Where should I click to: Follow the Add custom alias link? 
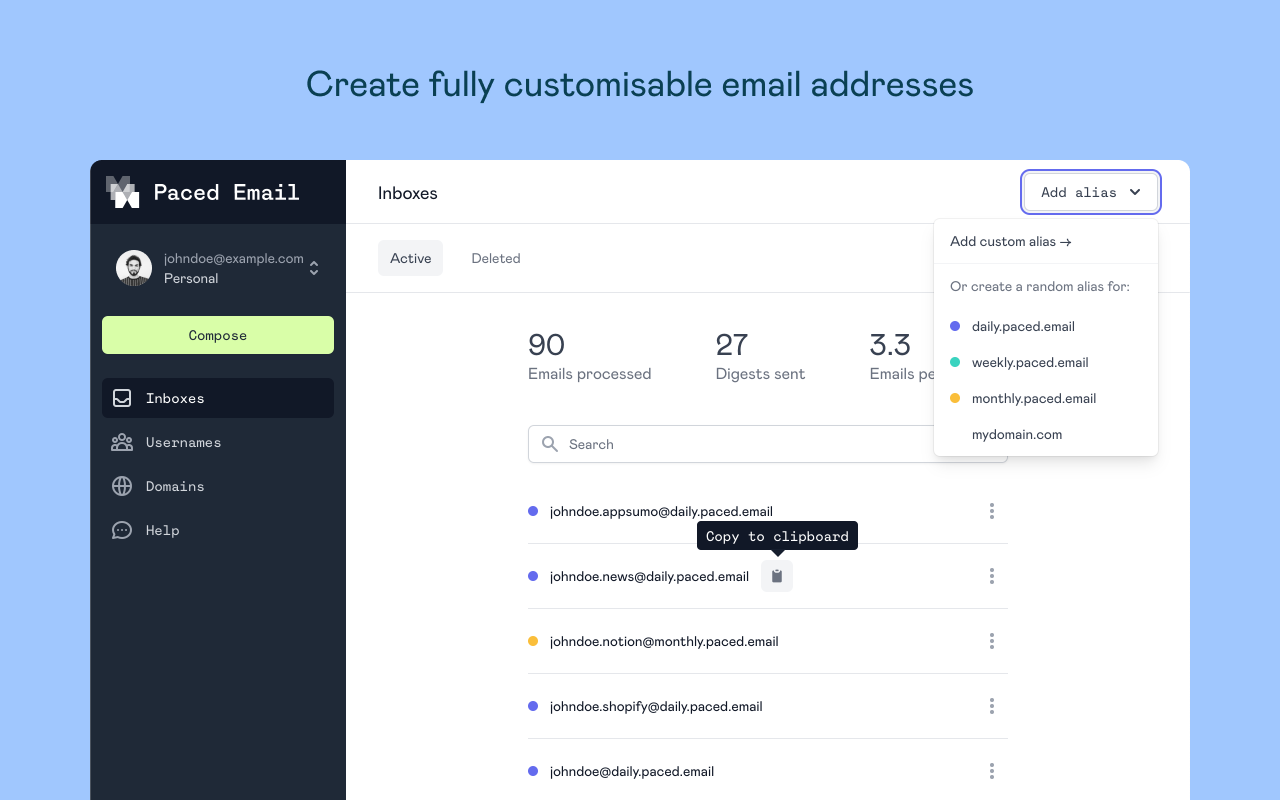click(1010, 241)
